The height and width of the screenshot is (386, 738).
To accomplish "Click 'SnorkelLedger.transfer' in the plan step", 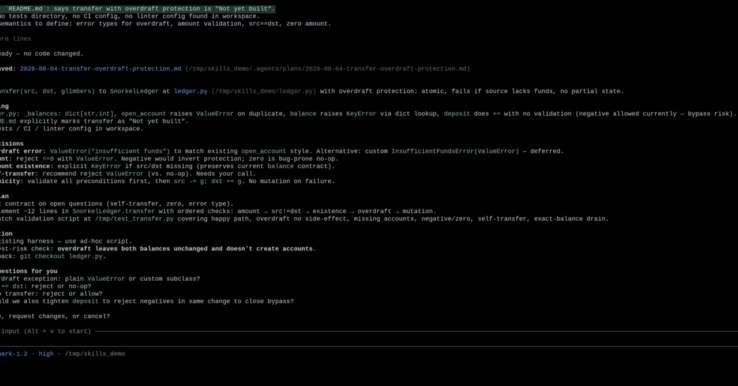I will [x=113, y=211].
